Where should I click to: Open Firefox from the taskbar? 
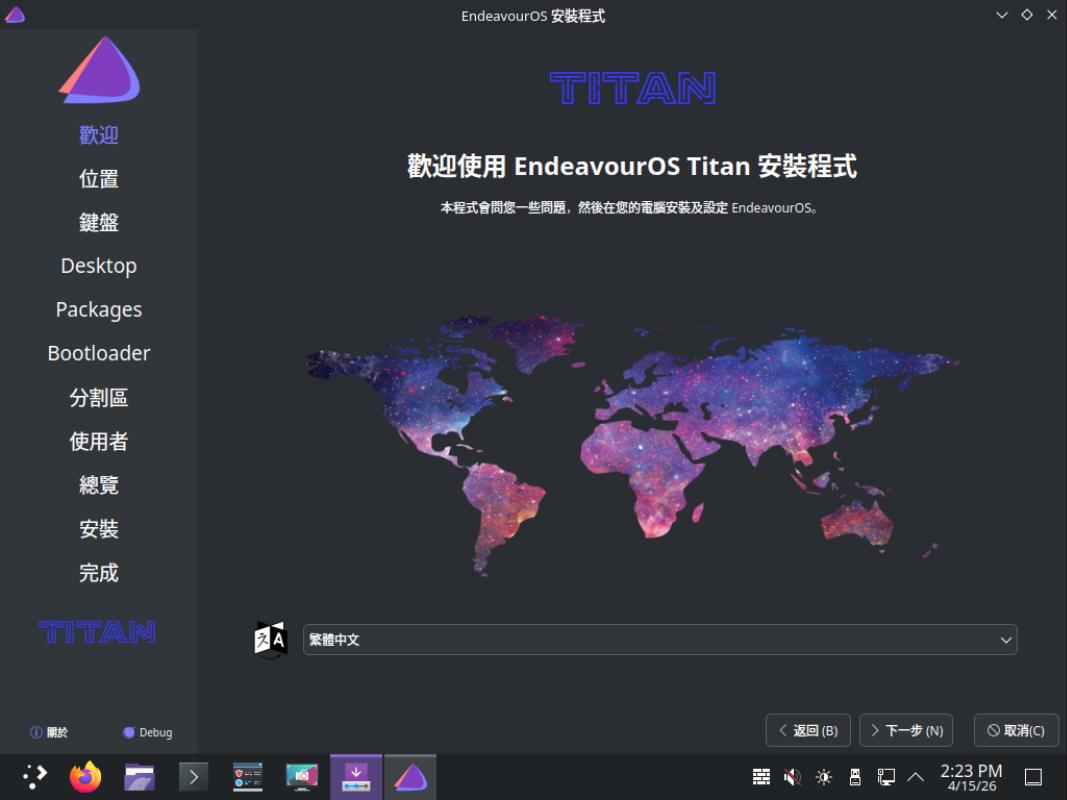(x=86, y=777)
